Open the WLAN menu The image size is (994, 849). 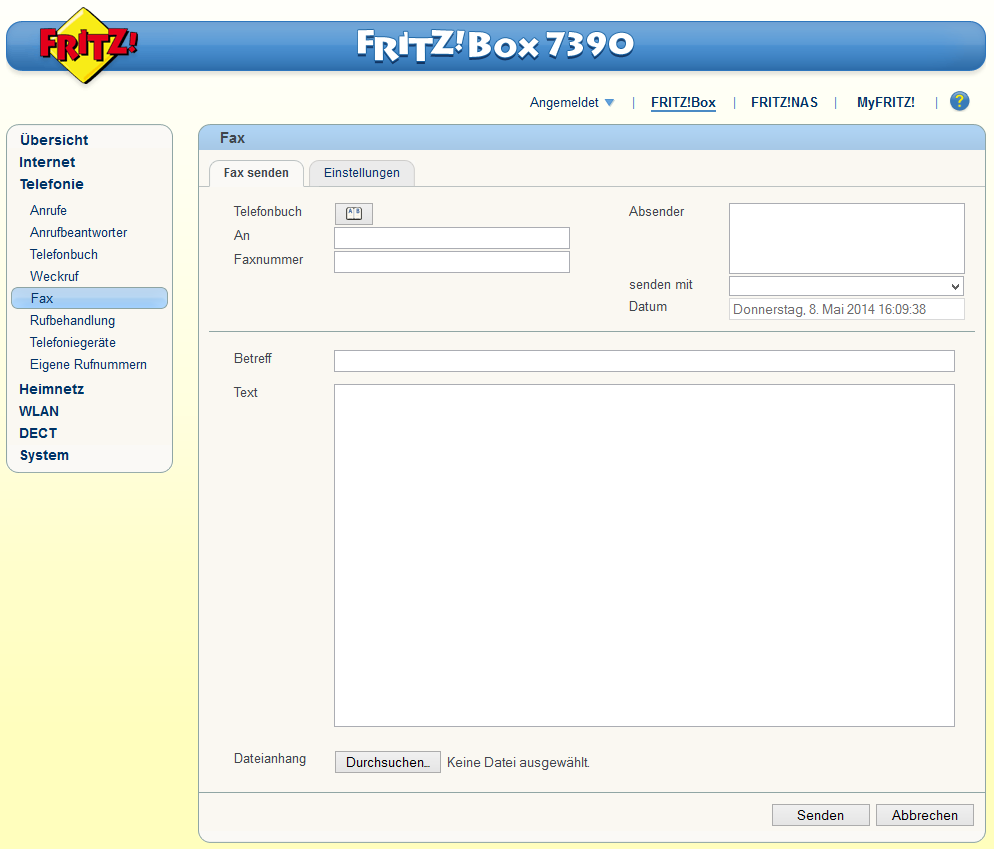coord(39,412)
